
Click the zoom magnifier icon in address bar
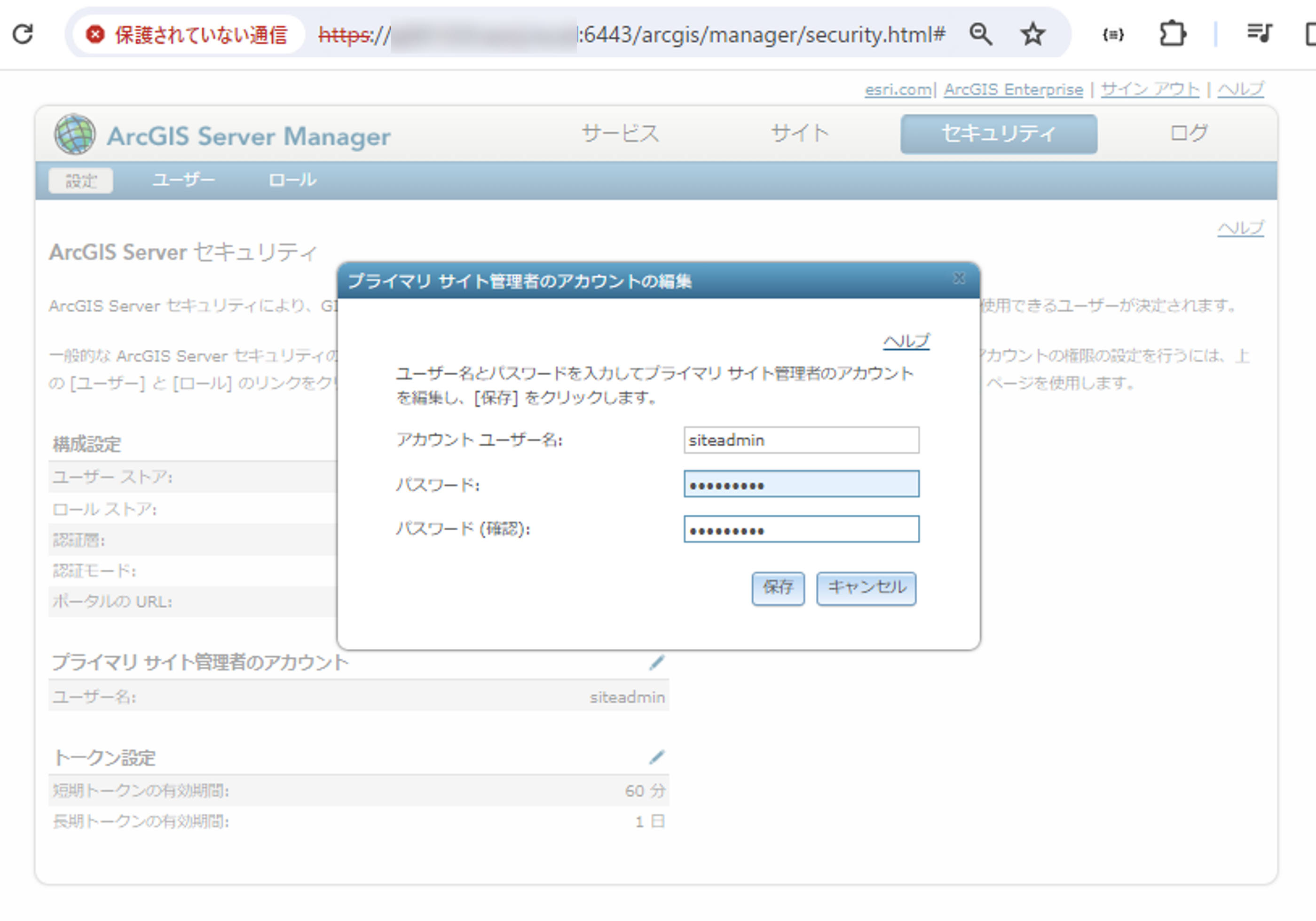[981, 34]
